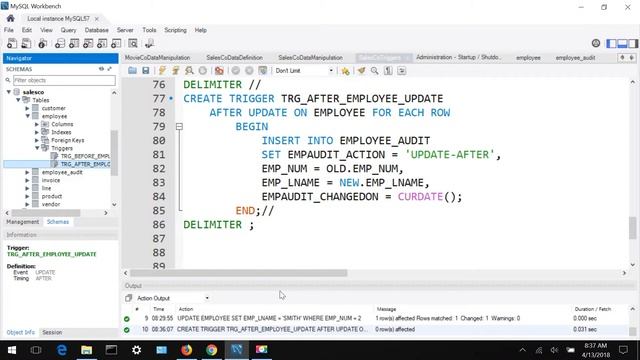The width and height of the screenshot is (640, 360).
Task: Toggle the right sidebar panel
Action: (x=633, y=43)
